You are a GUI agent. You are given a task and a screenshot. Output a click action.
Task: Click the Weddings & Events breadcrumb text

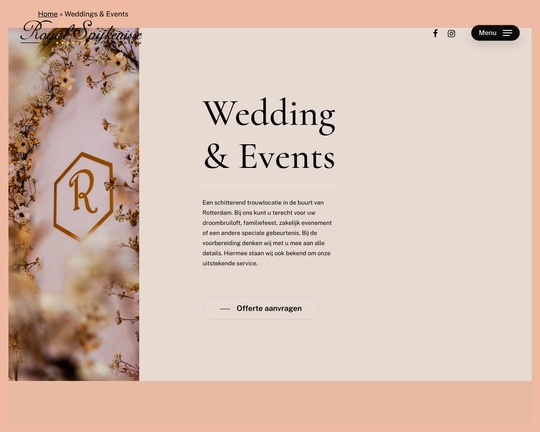(x=96, y=14)
